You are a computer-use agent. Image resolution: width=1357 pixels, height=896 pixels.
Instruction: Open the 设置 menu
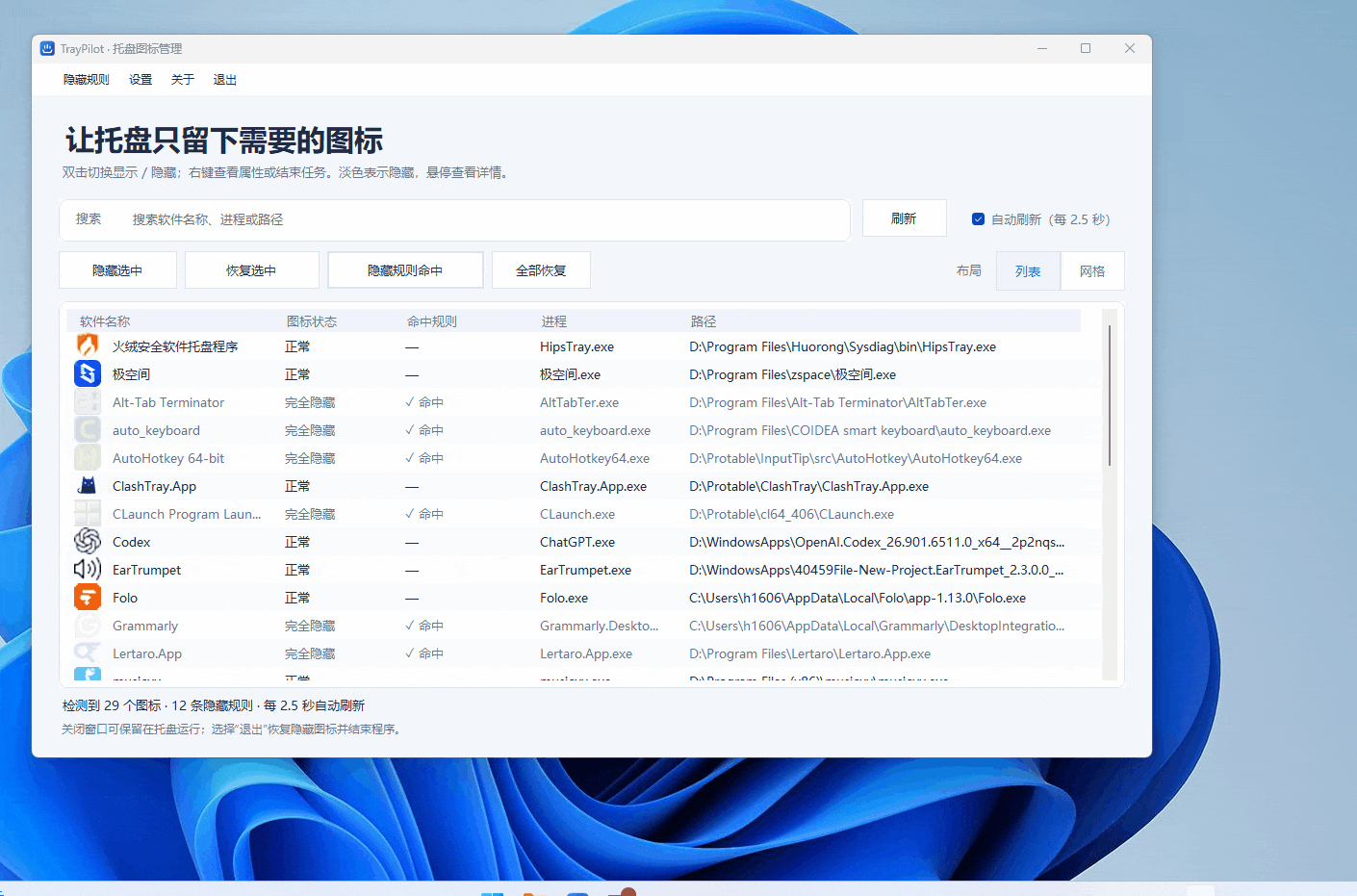click(x=141, y=80)
